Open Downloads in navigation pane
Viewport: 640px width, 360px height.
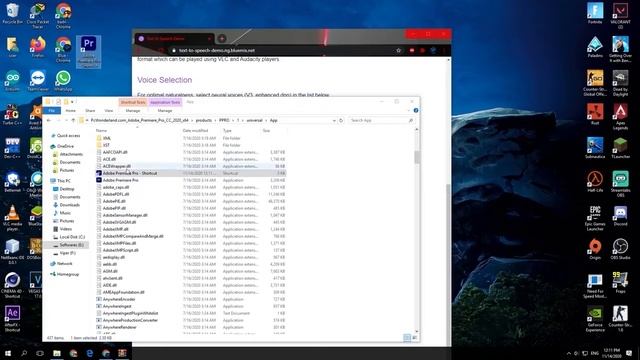(x=69, y=205)
